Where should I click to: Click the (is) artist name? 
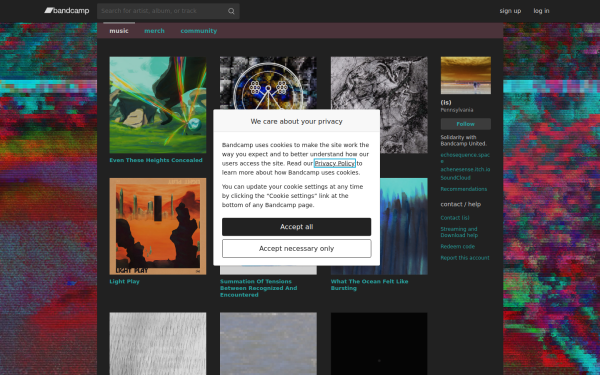click(446, 103)
